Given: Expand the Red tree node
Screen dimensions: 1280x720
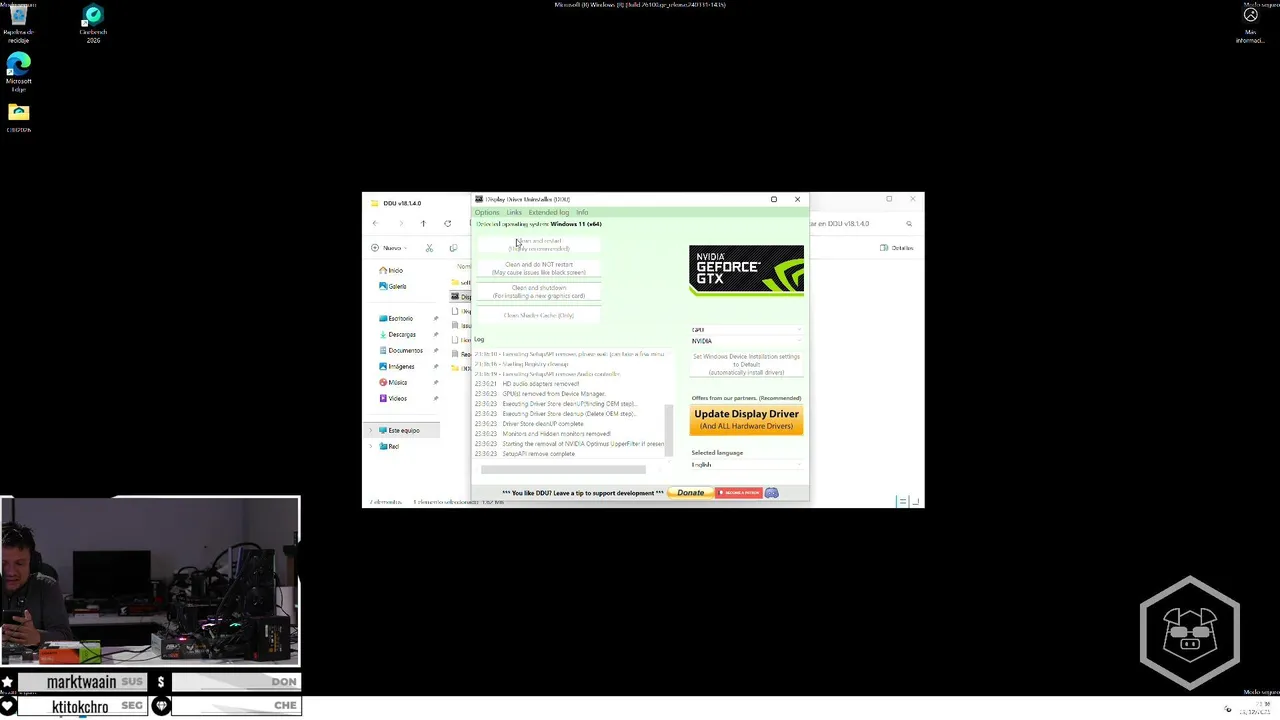Looking at the screenshot, I should 371,446.
